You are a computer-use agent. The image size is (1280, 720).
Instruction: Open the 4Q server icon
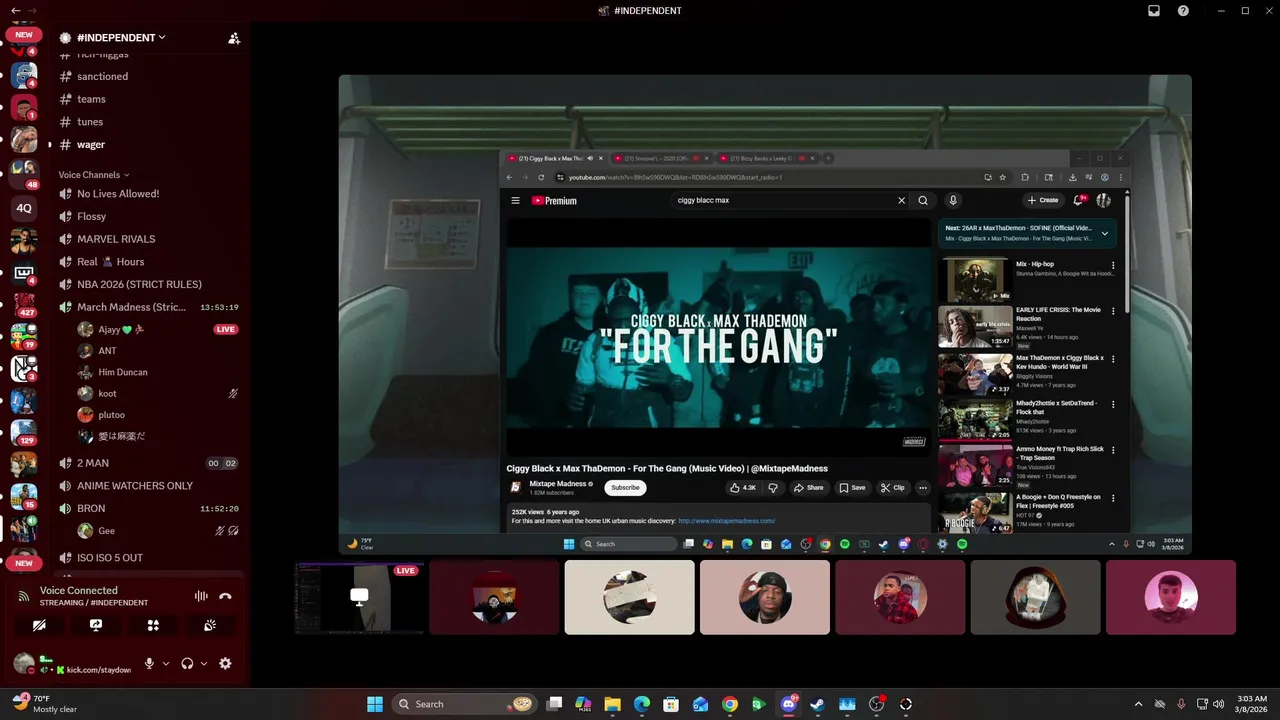[24, 208]
